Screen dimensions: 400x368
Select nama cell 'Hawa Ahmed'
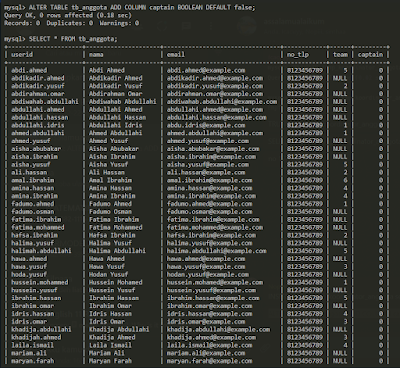(x=107, y=259)
